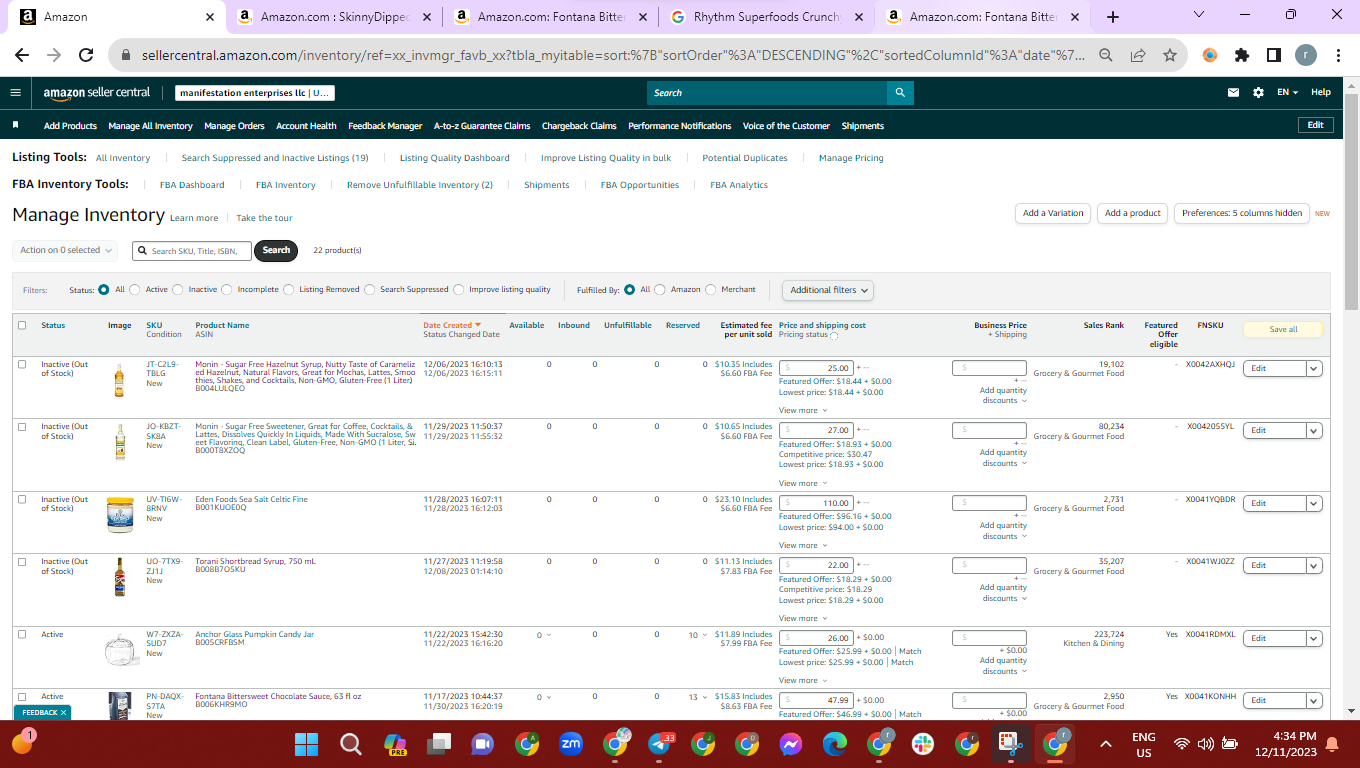1360x768 pixels.
Task: Show hidden system tray icons chevron
Action: click(x=1106, y=744)
